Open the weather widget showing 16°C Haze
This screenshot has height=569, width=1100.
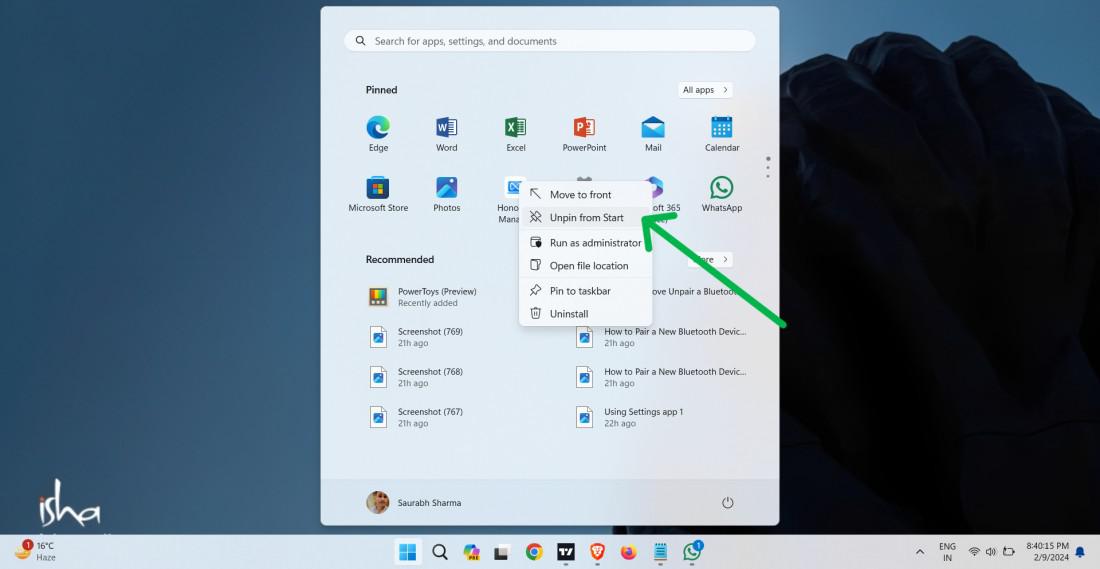click(35, 551)
